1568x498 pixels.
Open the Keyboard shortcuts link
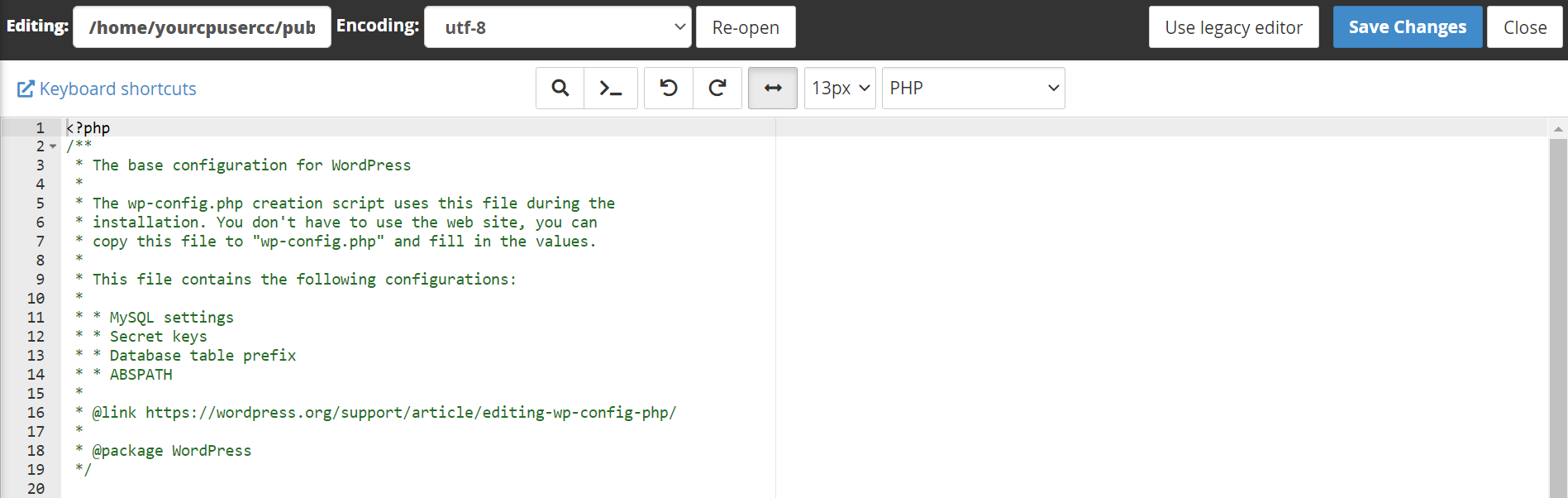pyautogui.click(x=117, y=89)
